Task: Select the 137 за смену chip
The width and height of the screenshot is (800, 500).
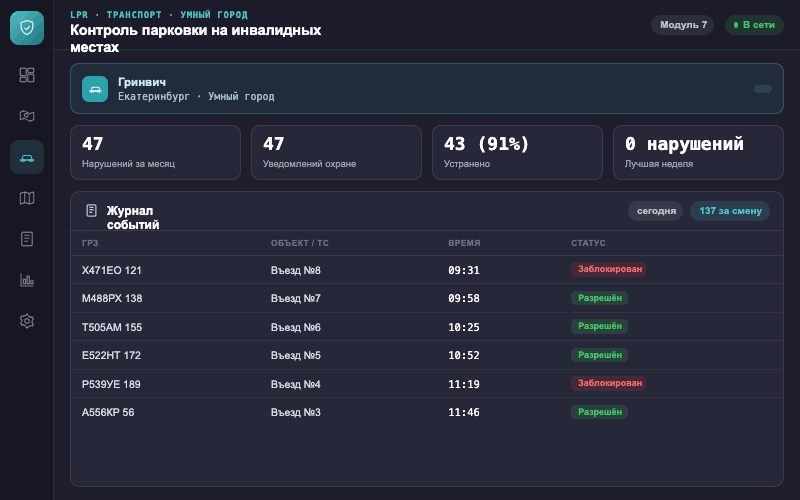Action: click(x=730, y=211)
